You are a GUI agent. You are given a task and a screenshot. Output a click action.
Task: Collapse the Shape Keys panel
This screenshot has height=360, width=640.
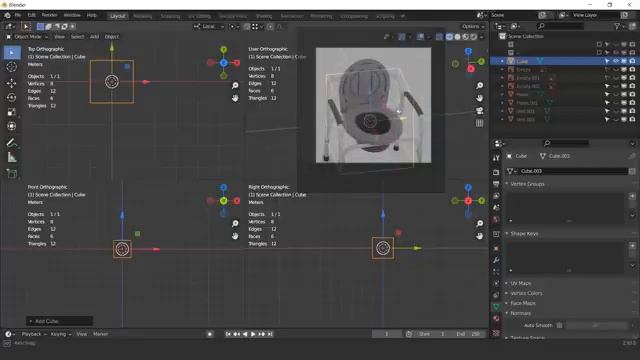(524, 233)
